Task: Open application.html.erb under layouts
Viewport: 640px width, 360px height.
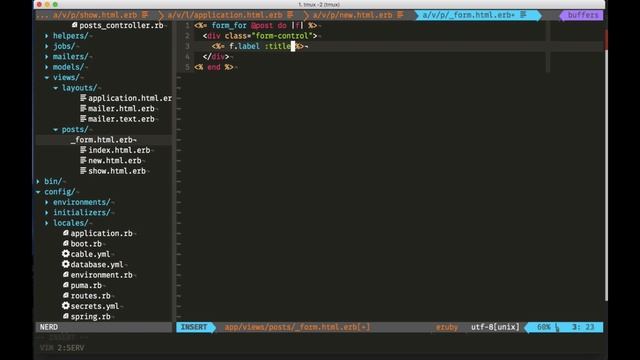Action: click(130, 98)
